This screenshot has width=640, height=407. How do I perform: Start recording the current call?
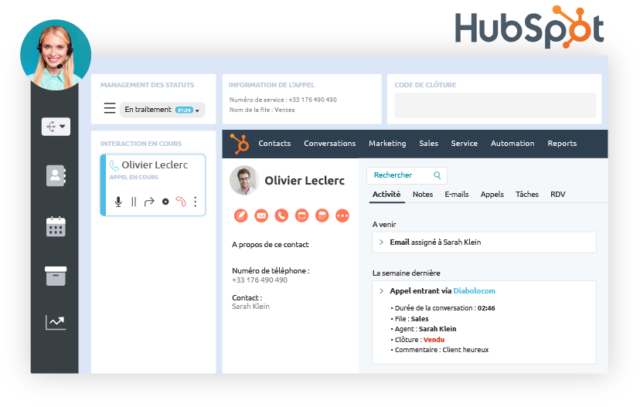click(x=165, y=202)
